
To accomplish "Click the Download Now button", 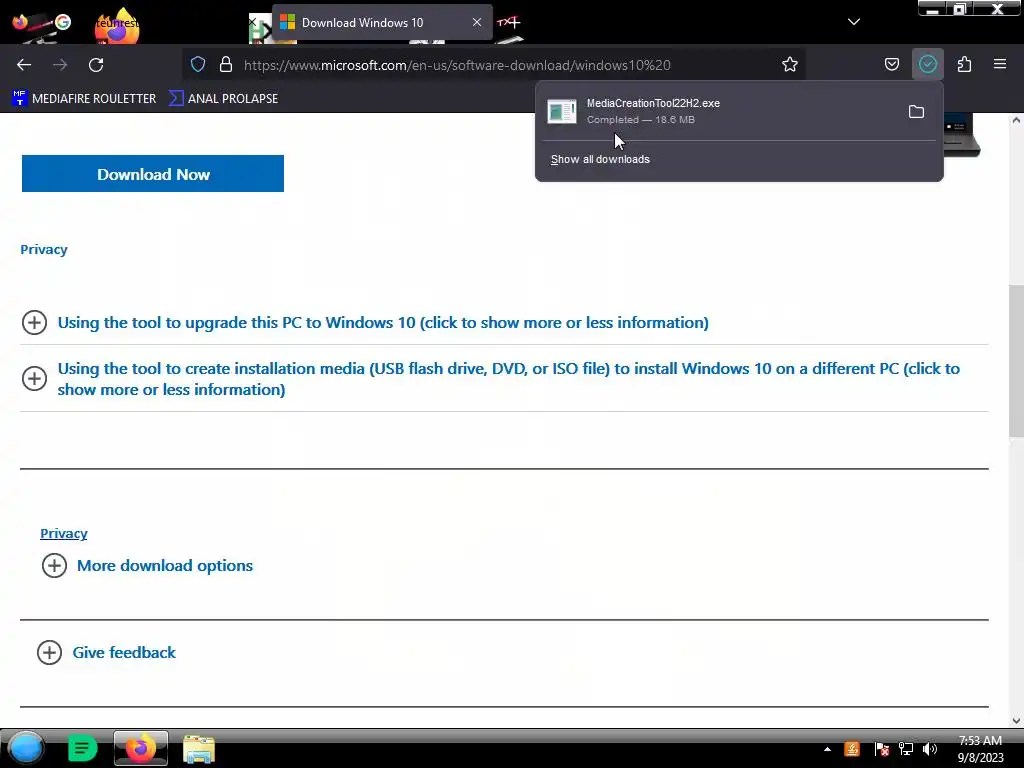I will [153, 174].
